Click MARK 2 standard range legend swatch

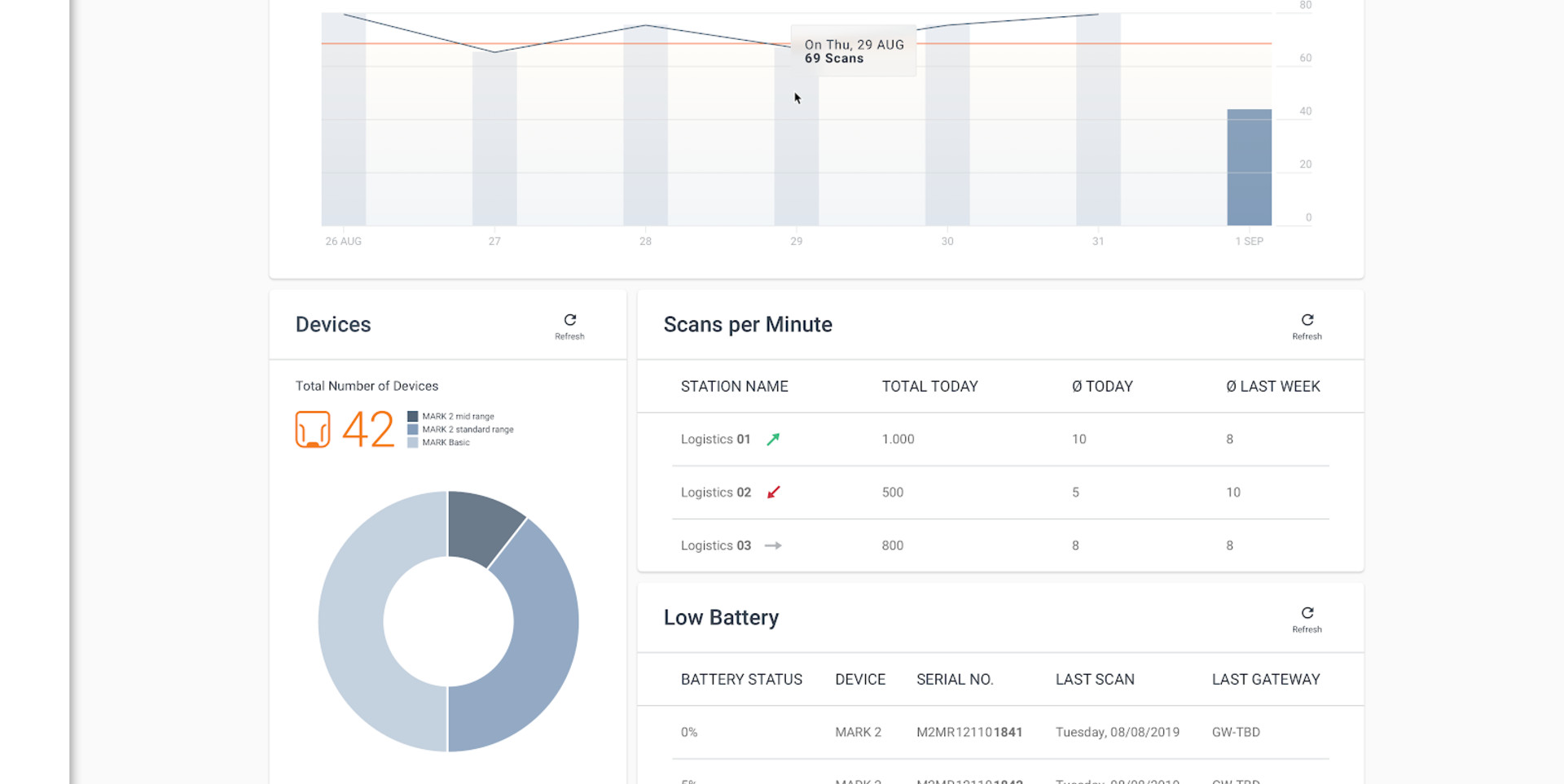click(412, 430)
